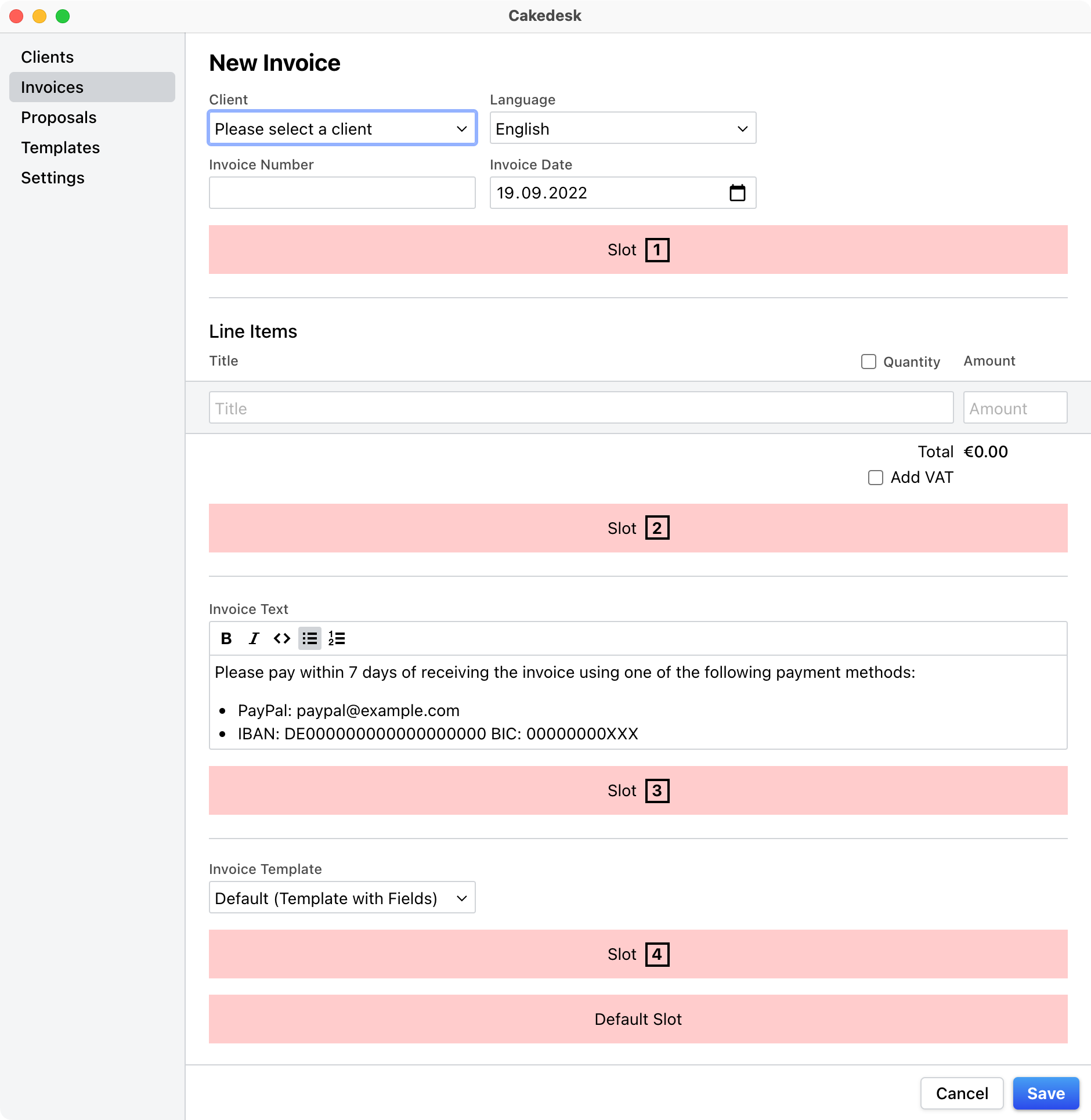Open Proposals in the sidebar
This screenshot has height=1120, width=1091.
click(59, 117)
